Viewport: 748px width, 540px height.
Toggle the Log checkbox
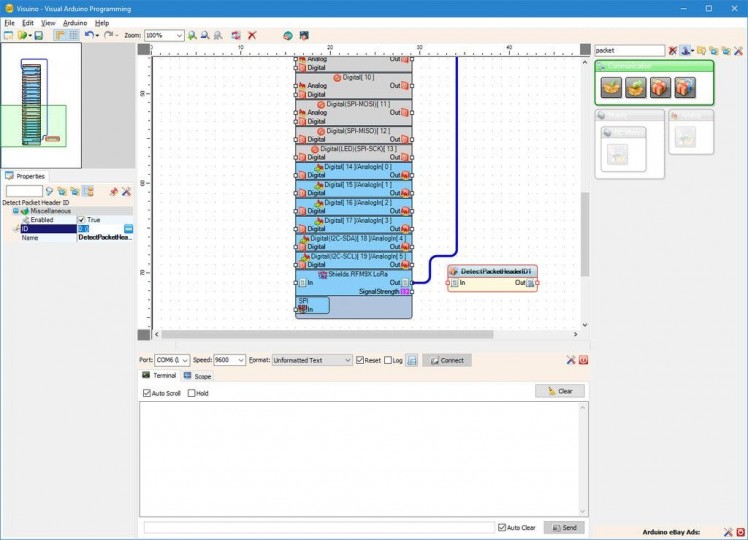(x=388, y=360)
